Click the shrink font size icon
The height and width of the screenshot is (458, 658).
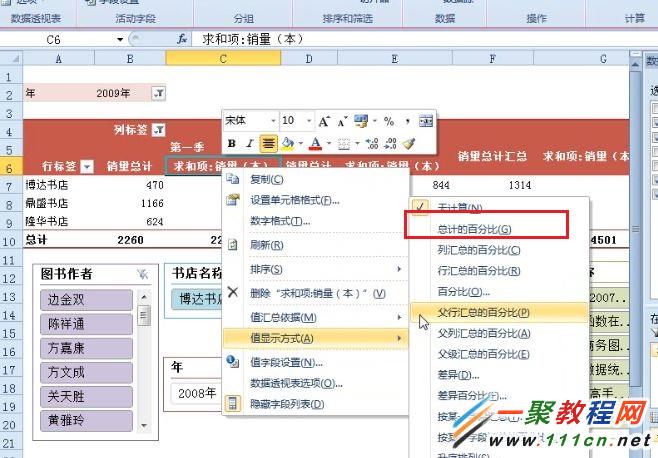tap(342, 122)
